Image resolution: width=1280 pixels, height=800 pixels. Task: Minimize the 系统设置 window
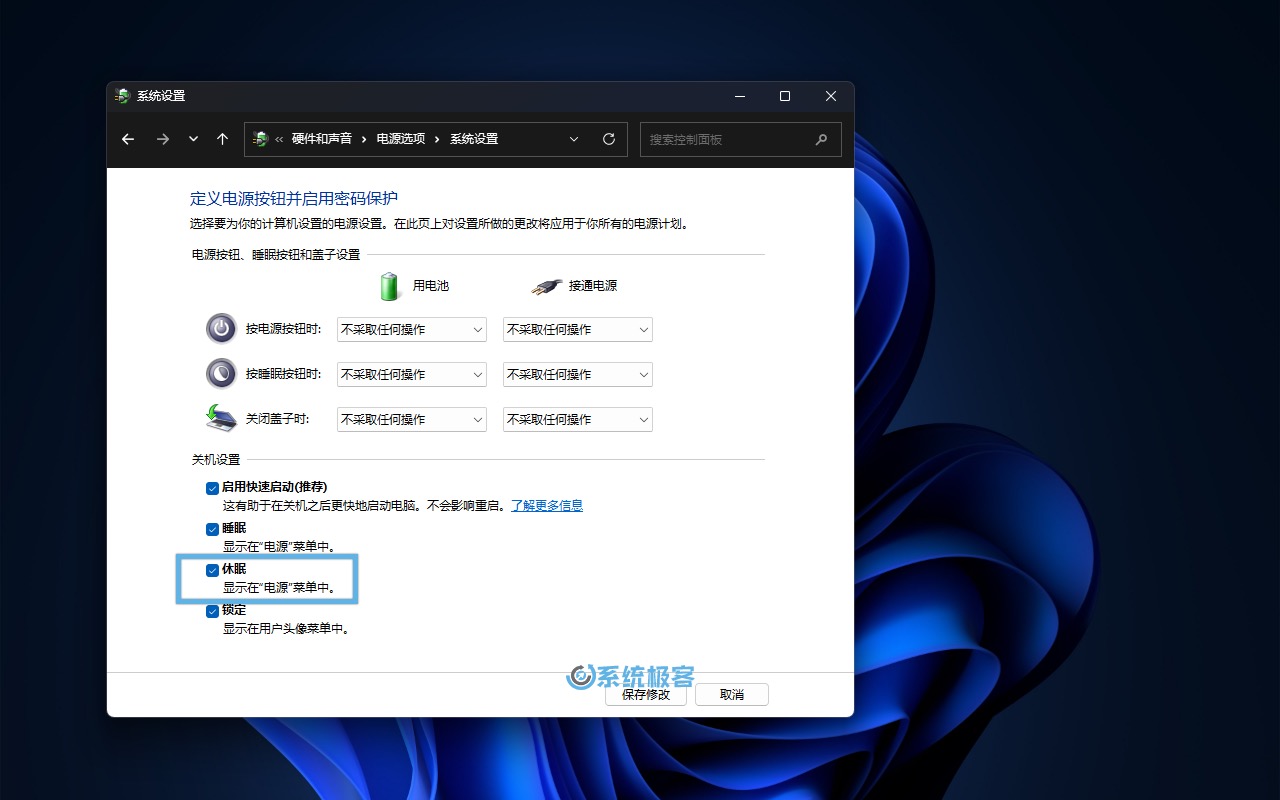(739, 96)
